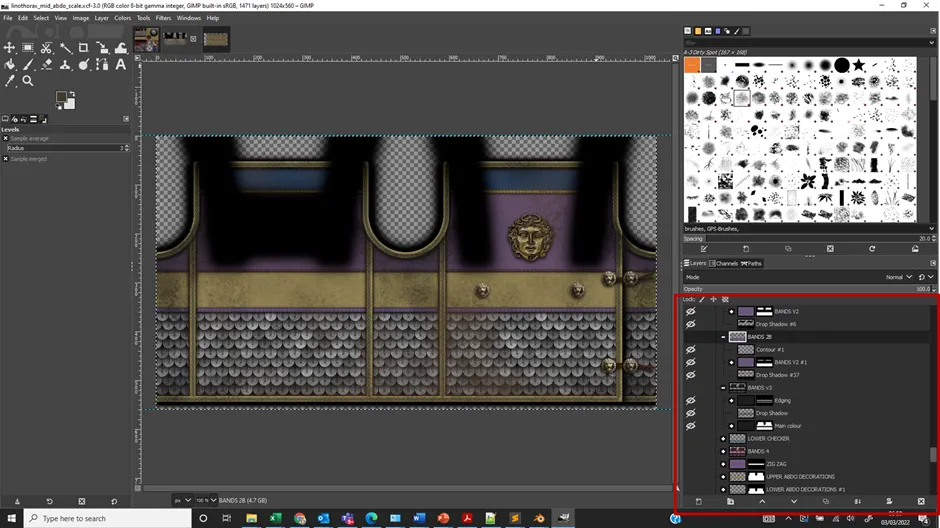940x528 pixels.
Task: Lower the selected layer one step
Action: (794, 502)
